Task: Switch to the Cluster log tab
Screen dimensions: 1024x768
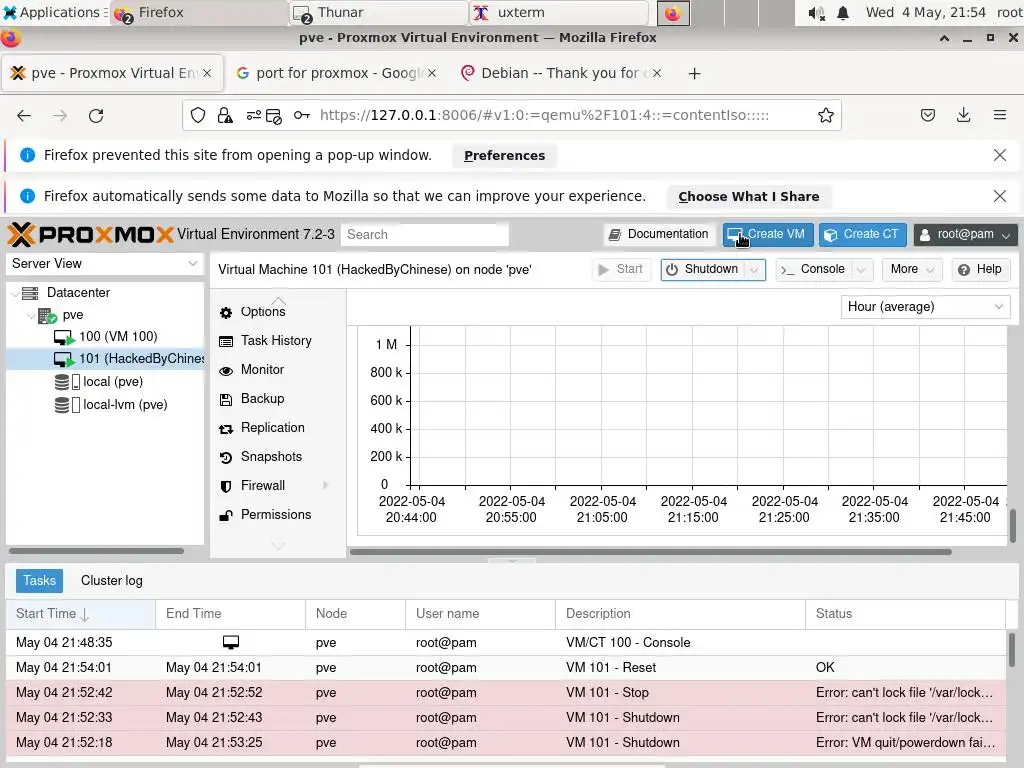Action: 112,581
